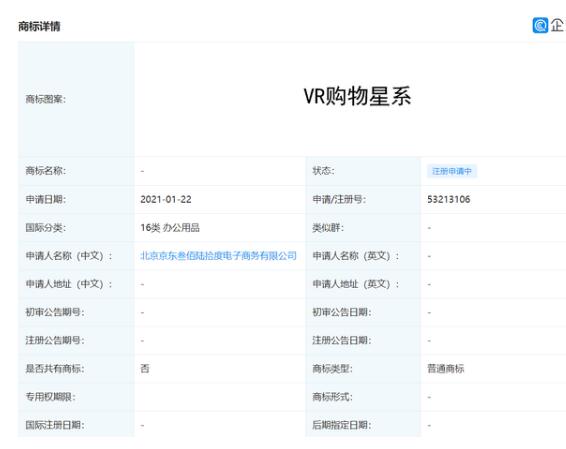Select the trademark image text VR购物星系

357,96
